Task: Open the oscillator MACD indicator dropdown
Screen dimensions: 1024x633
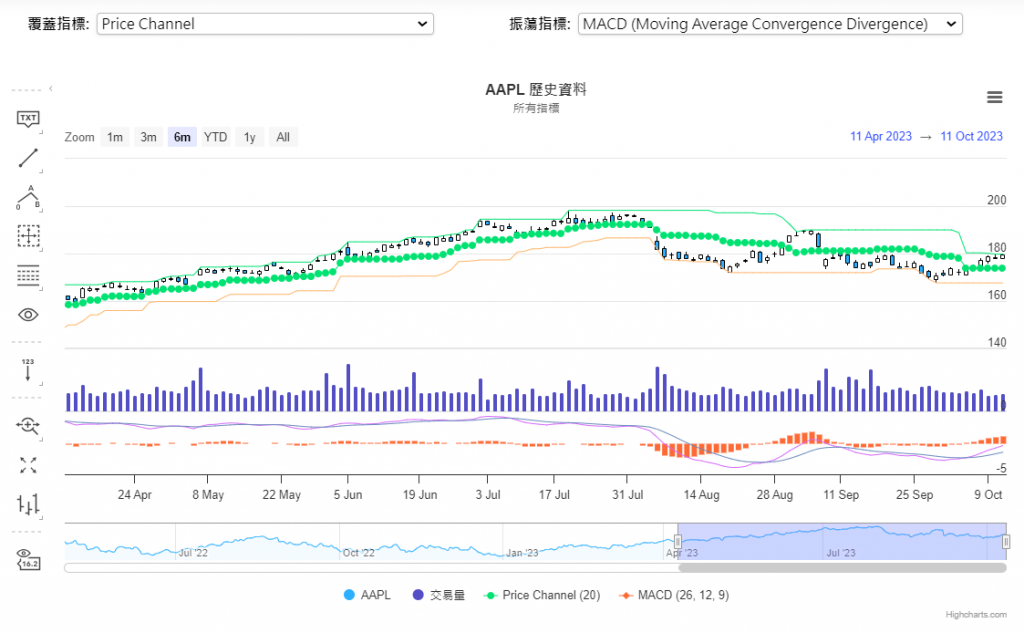Action: pyautogui.click(x=770, y=24)
